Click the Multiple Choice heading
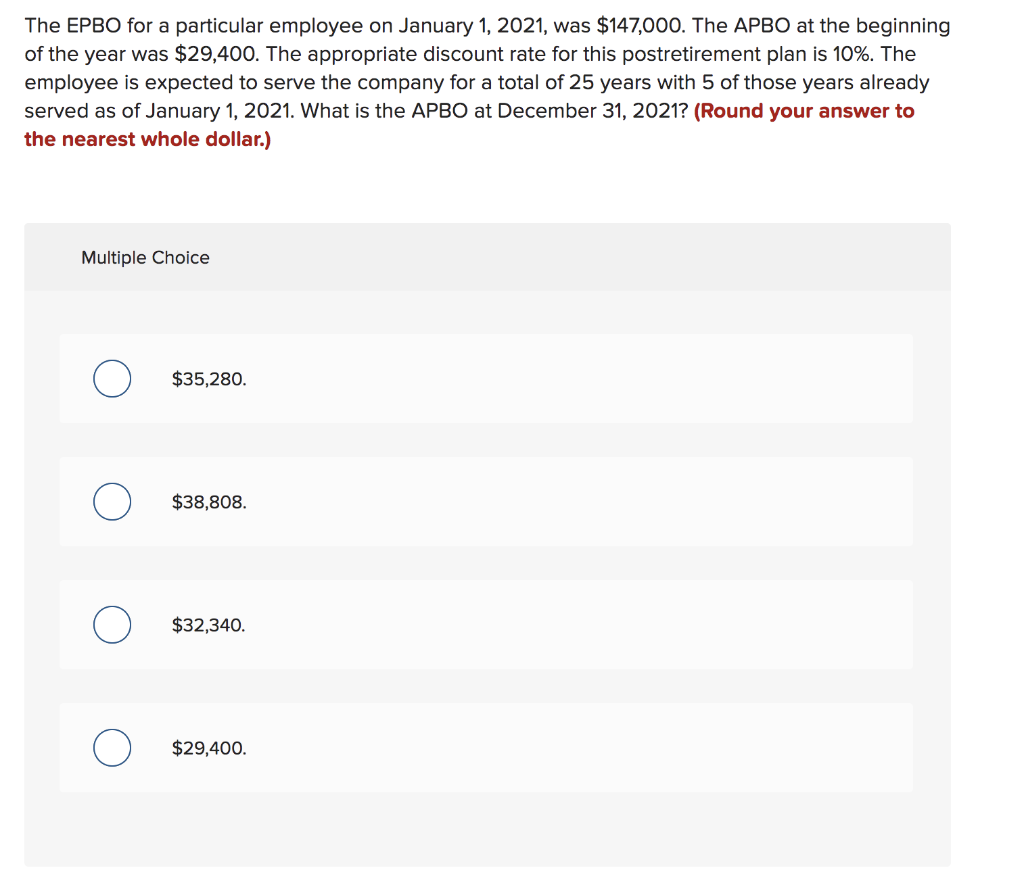 pos(145,257)
